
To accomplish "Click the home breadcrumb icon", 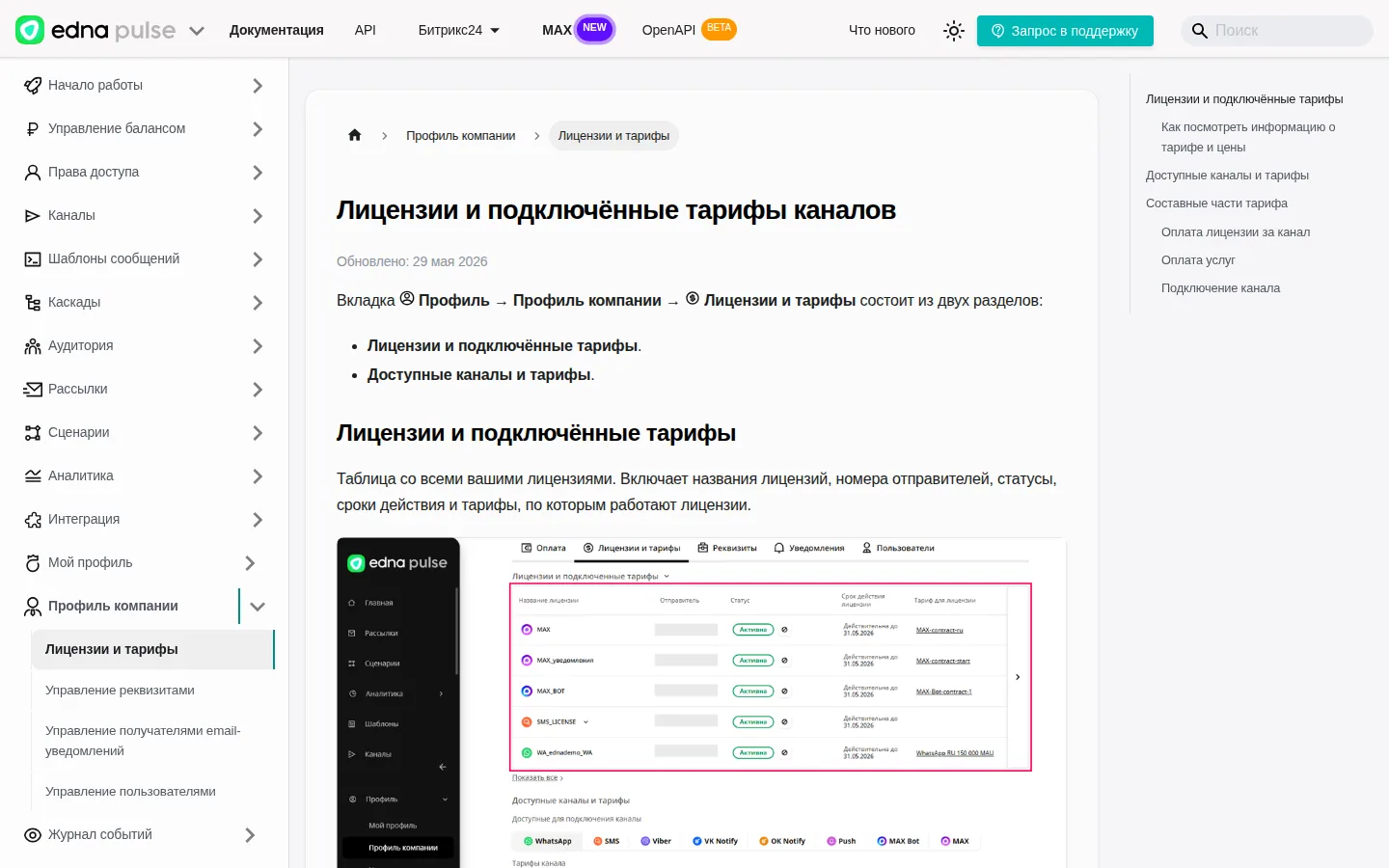I will [x=355, y=135].
